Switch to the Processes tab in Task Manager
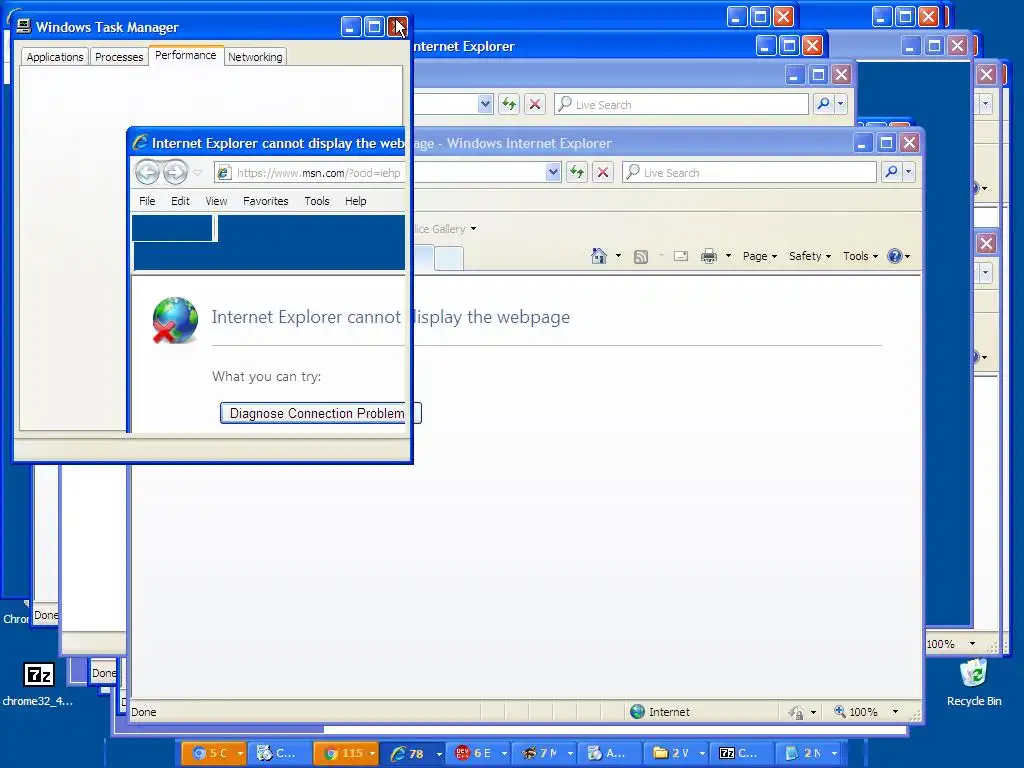This screenshot has height=768, width=1024. (x=119, y=57)
